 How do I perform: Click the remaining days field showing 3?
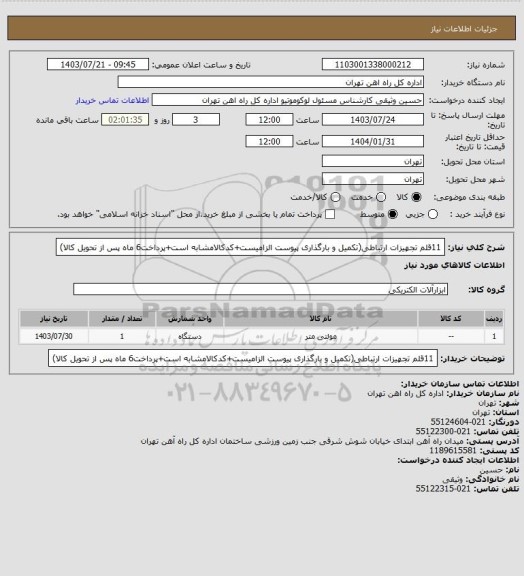coord(196,120)
